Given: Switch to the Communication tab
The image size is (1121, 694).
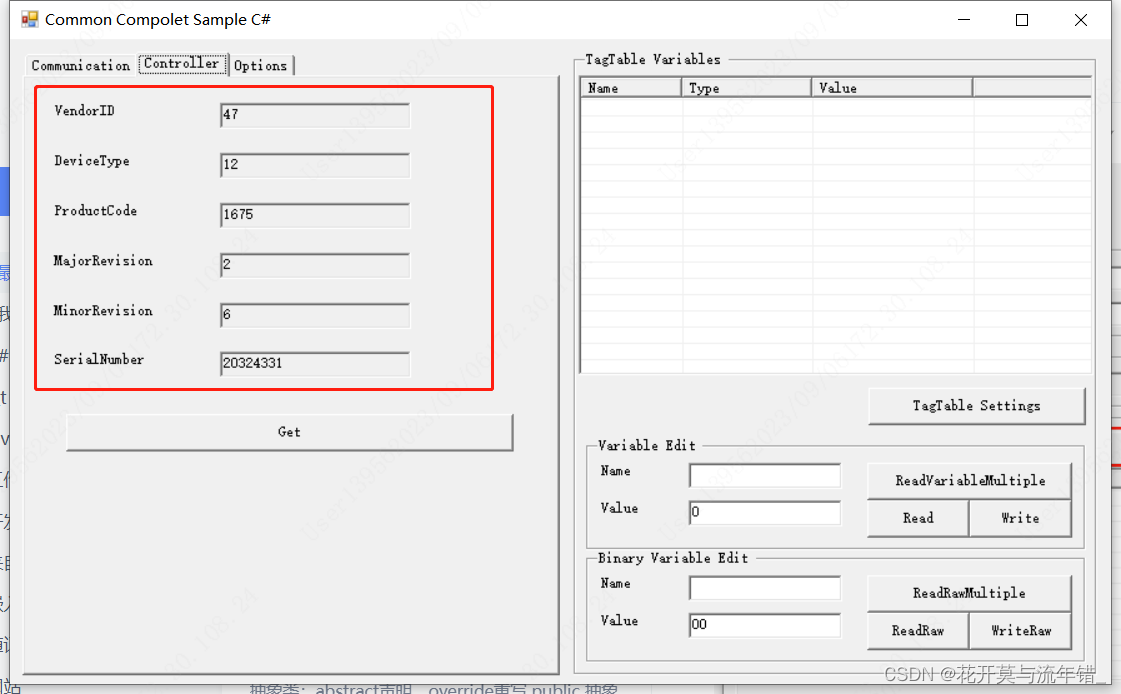Looking at the screenshot, I should click(x=80, y=65).
